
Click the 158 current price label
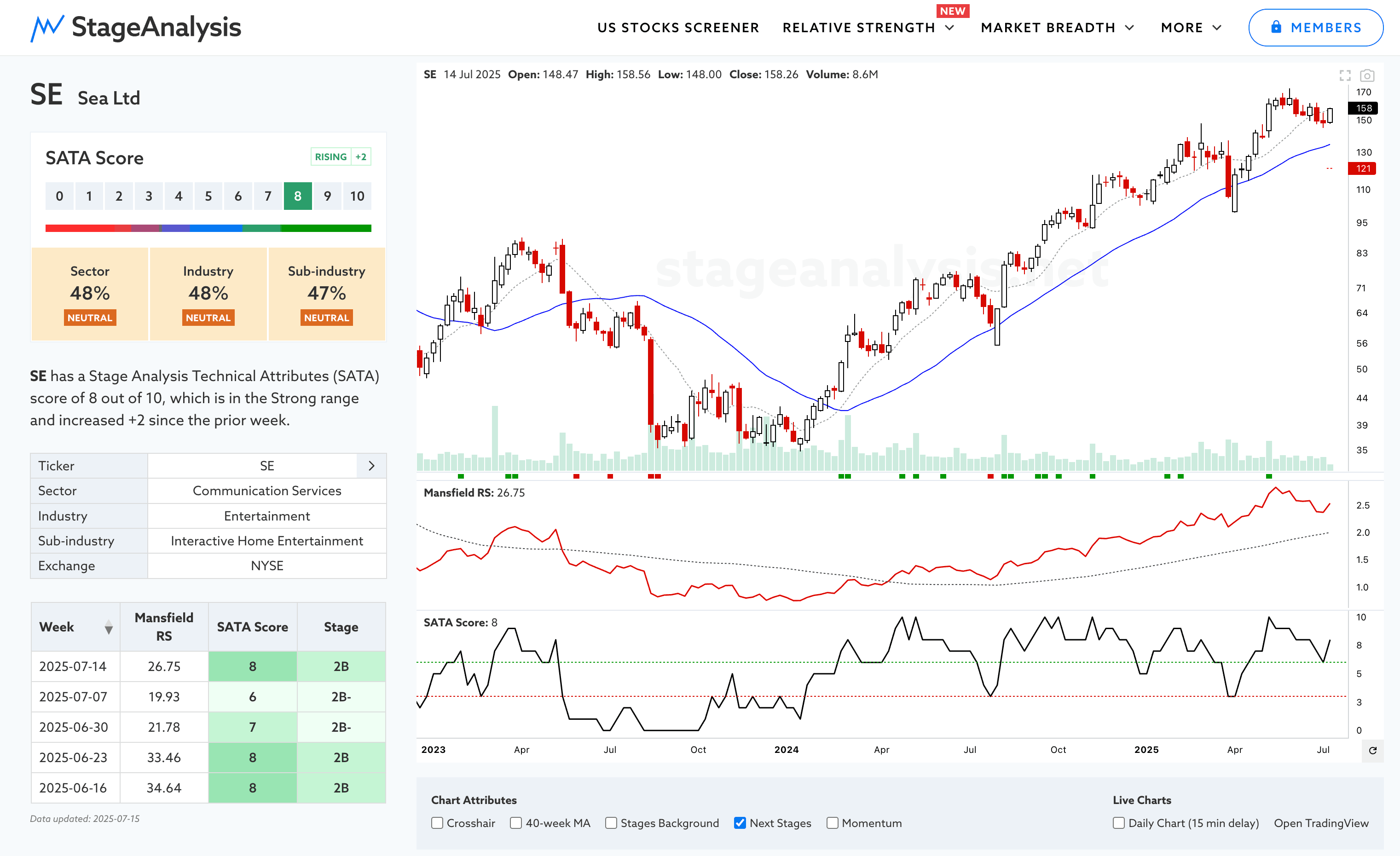[1363, 108]
